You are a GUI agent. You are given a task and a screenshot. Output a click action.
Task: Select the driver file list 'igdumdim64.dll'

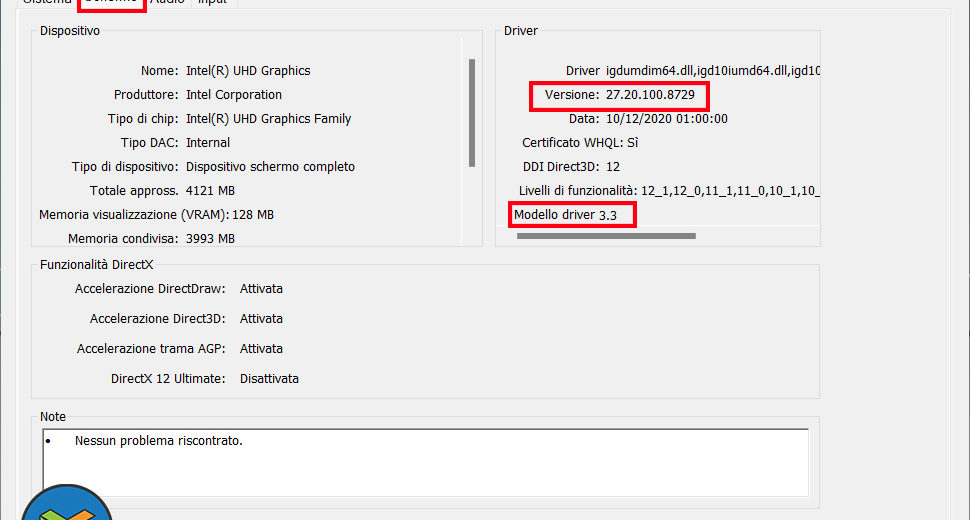click(x=713, y=70)
